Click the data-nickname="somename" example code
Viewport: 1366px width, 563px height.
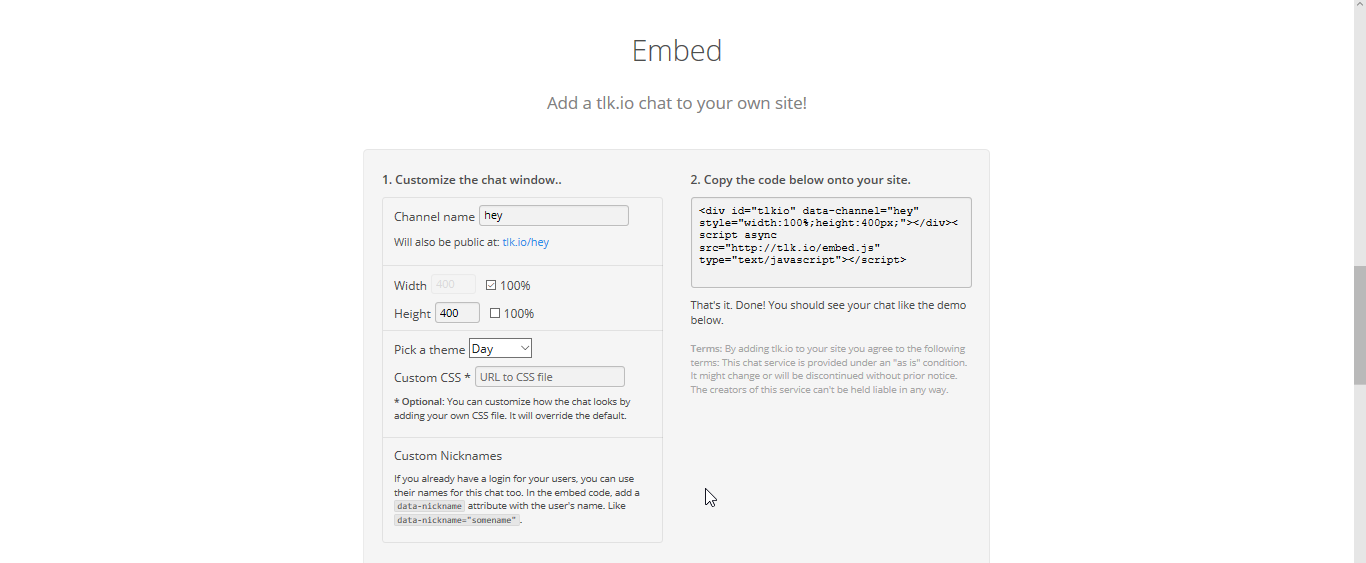pyautogui.click(x=457, y=520)
